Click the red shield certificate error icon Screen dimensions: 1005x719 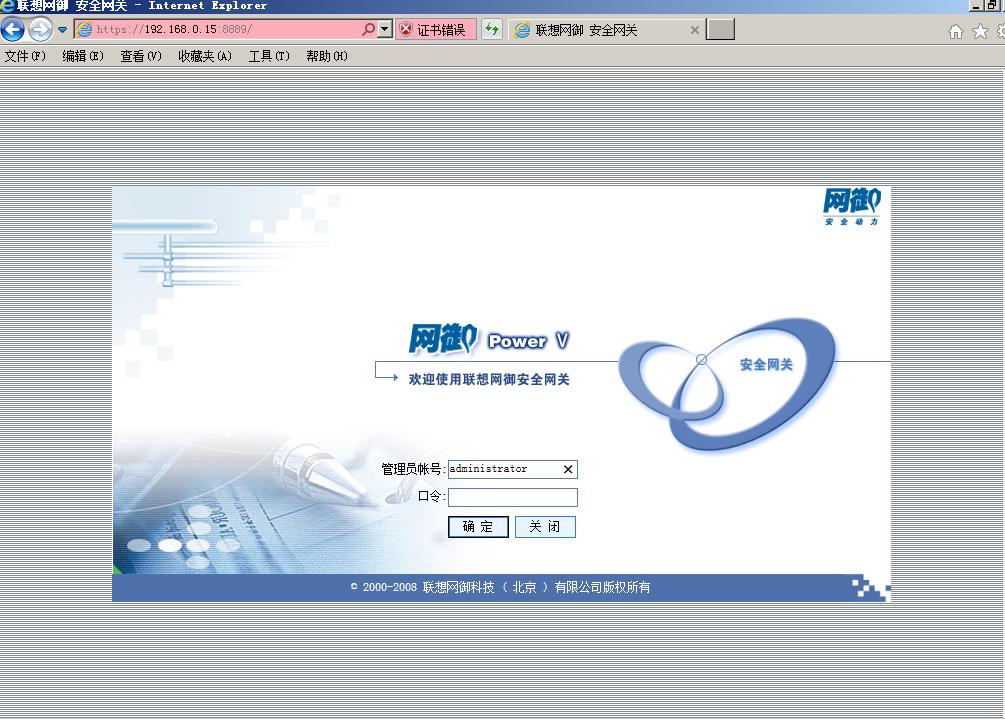tap(406, 29)
